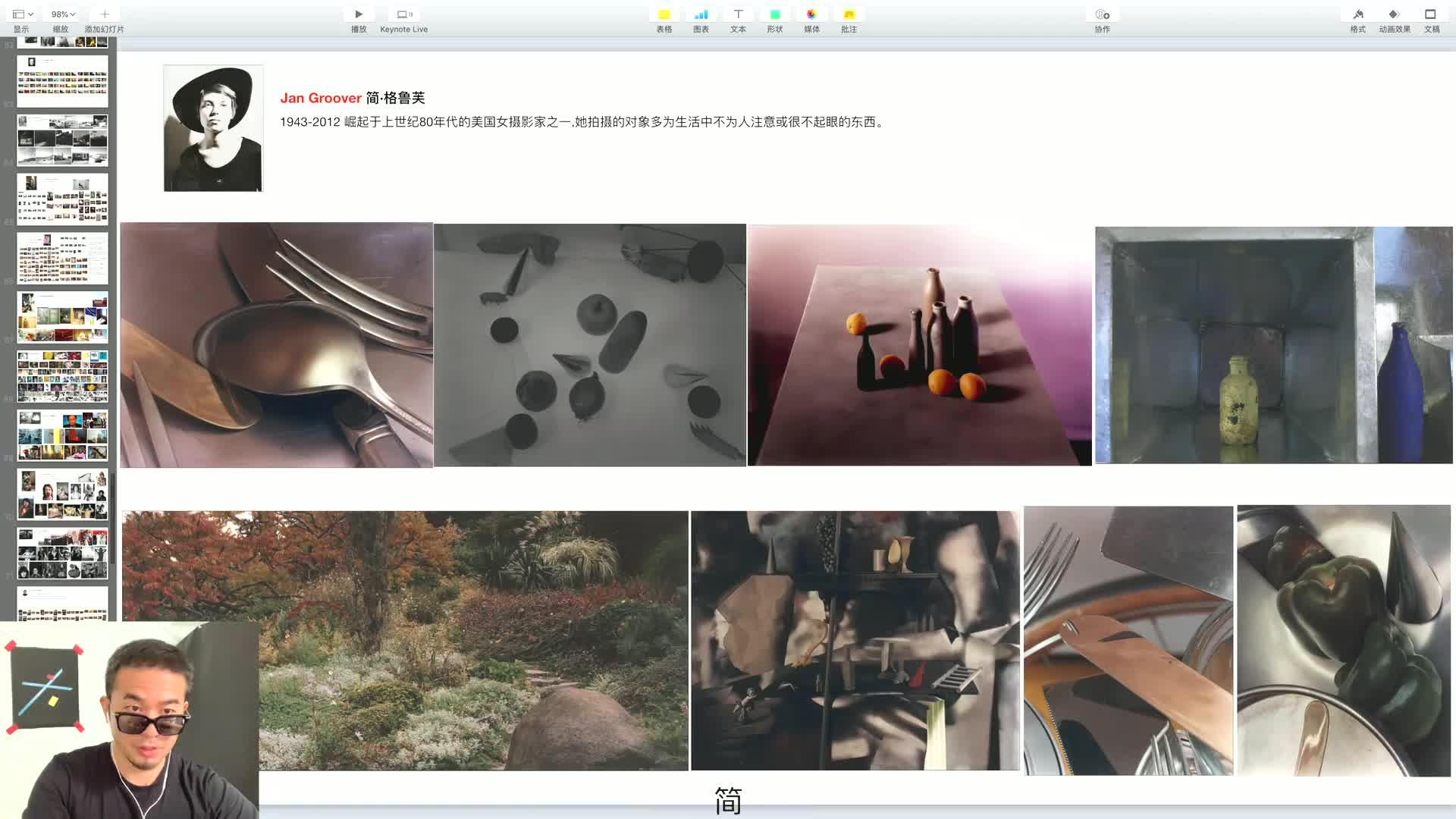Click the slide navigator scrollbar
Viewport: 1456px width, 819px height.
tap(113, 518)
